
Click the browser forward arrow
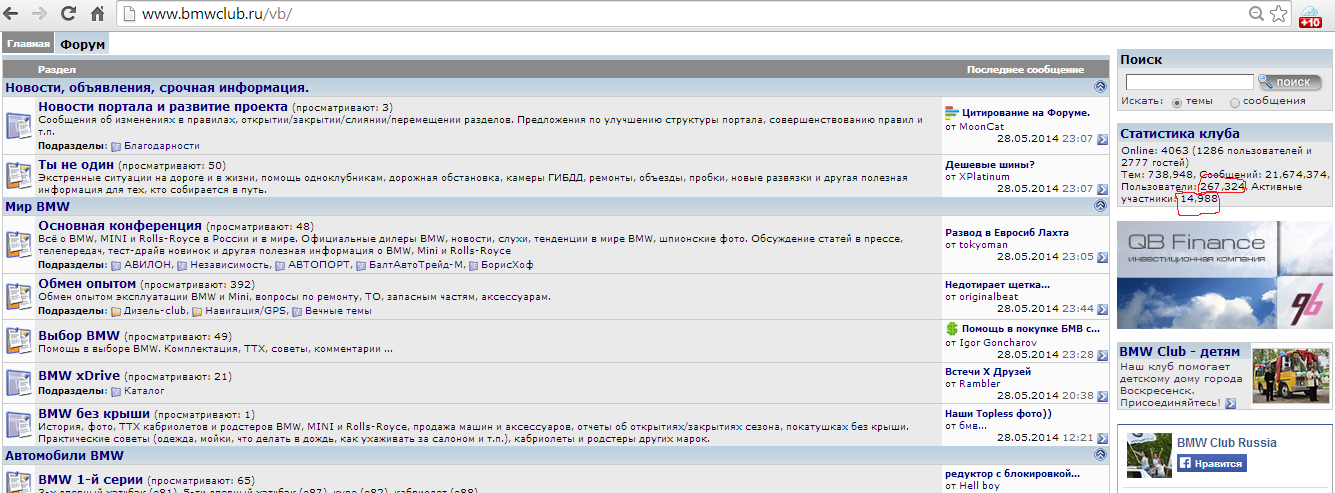40,14
